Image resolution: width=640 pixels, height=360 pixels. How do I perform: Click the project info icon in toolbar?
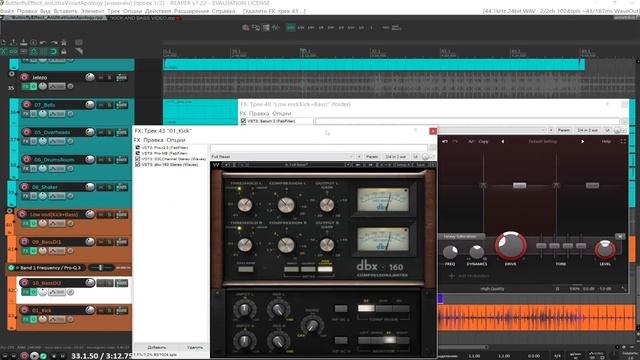pyautogui.click(x=33, y=42)
